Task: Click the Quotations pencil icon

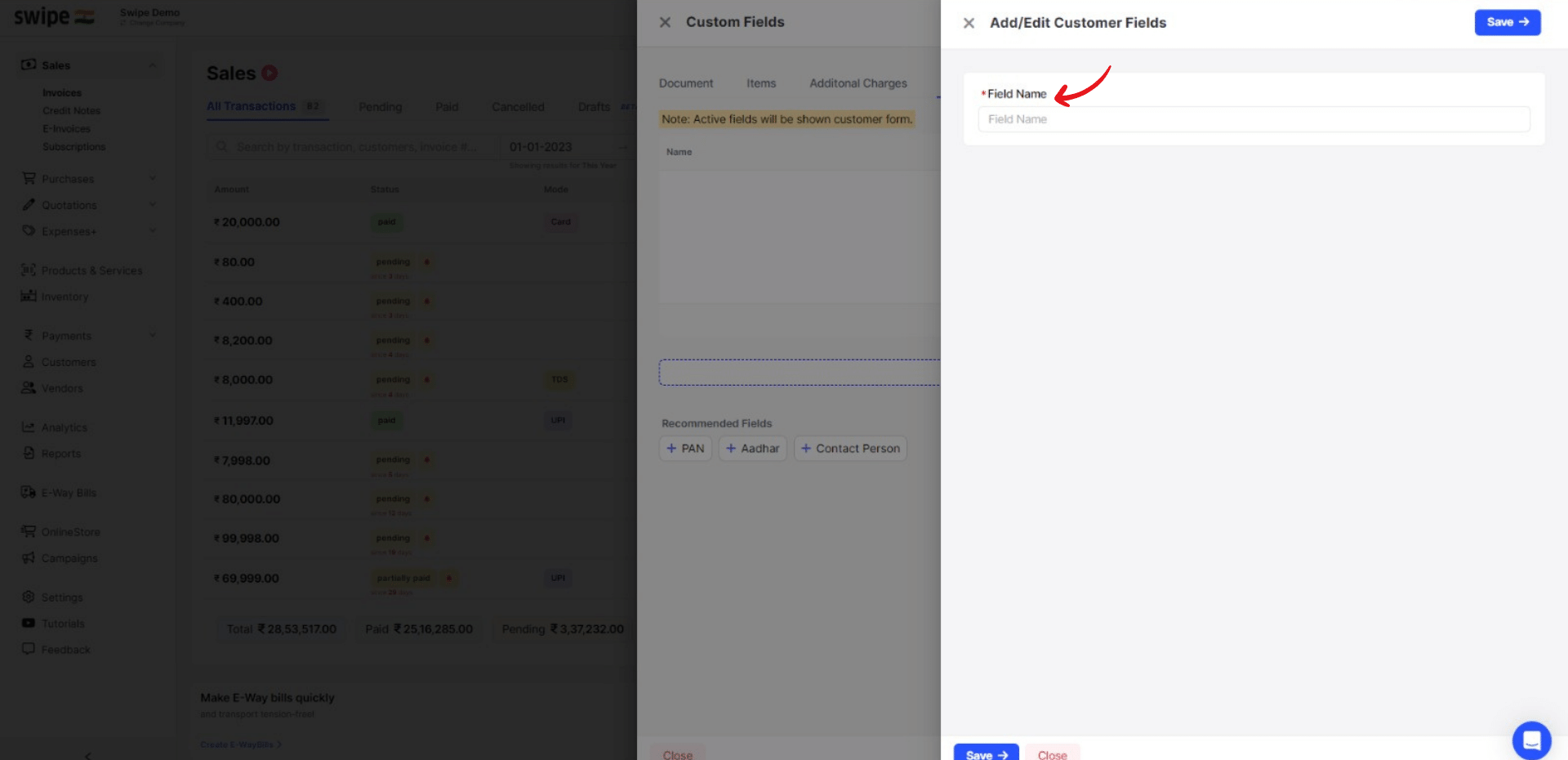Action: pyautogui.click(x=29, y=204)
